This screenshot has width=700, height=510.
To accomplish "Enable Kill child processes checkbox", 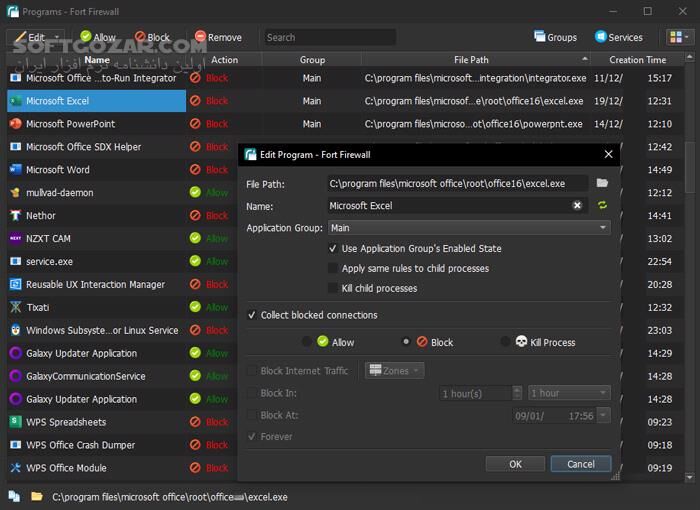I will (x=333, y=288).
